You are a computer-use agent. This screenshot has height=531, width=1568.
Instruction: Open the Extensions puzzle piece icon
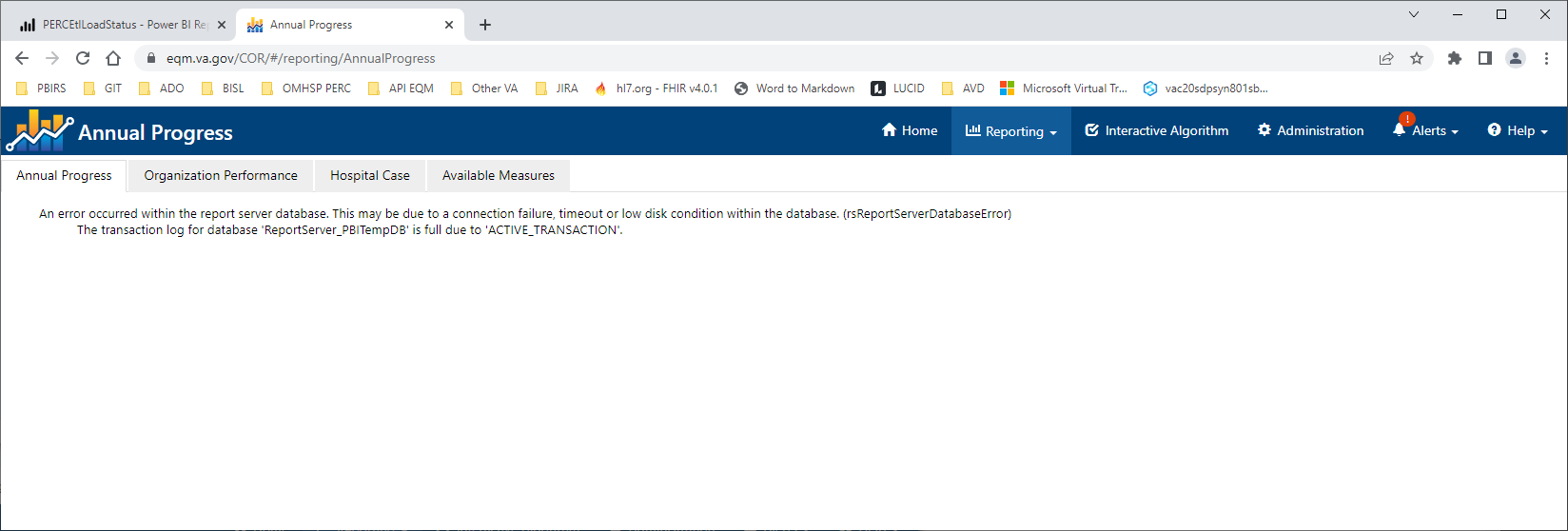(x=1454, y=58)
